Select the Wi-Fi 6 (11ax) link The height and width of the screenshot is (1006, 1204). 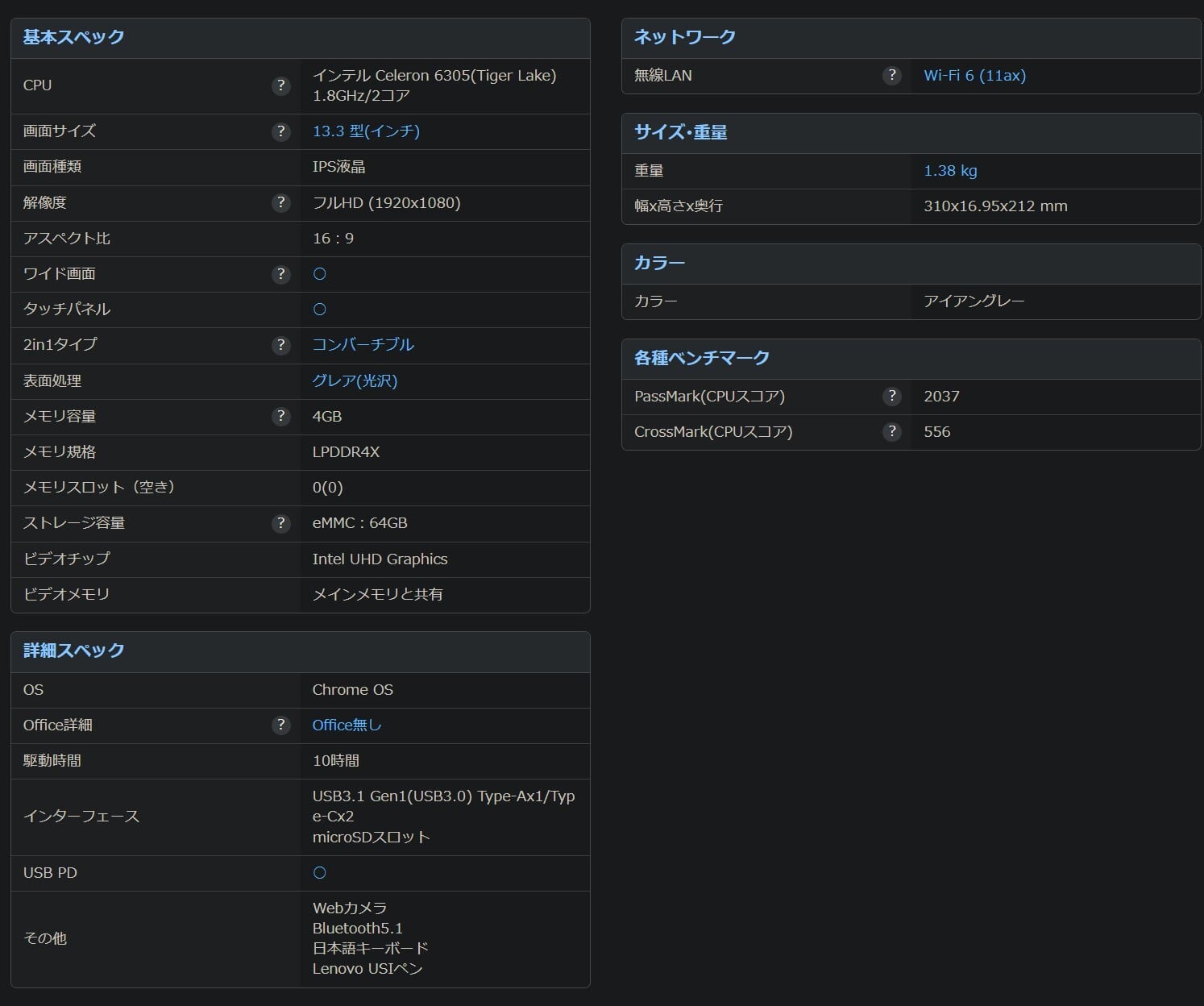point(974,76)
